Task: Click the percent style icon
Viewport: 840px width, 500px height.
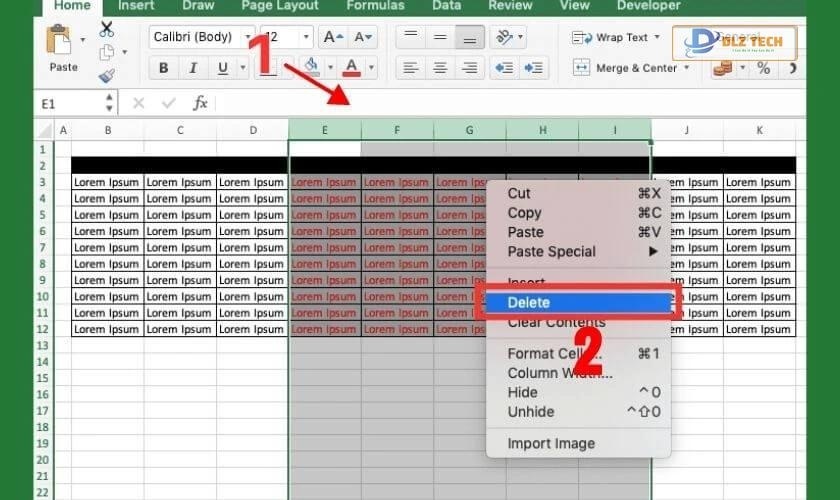Action: pyautogui.click(x=763, y=68)
